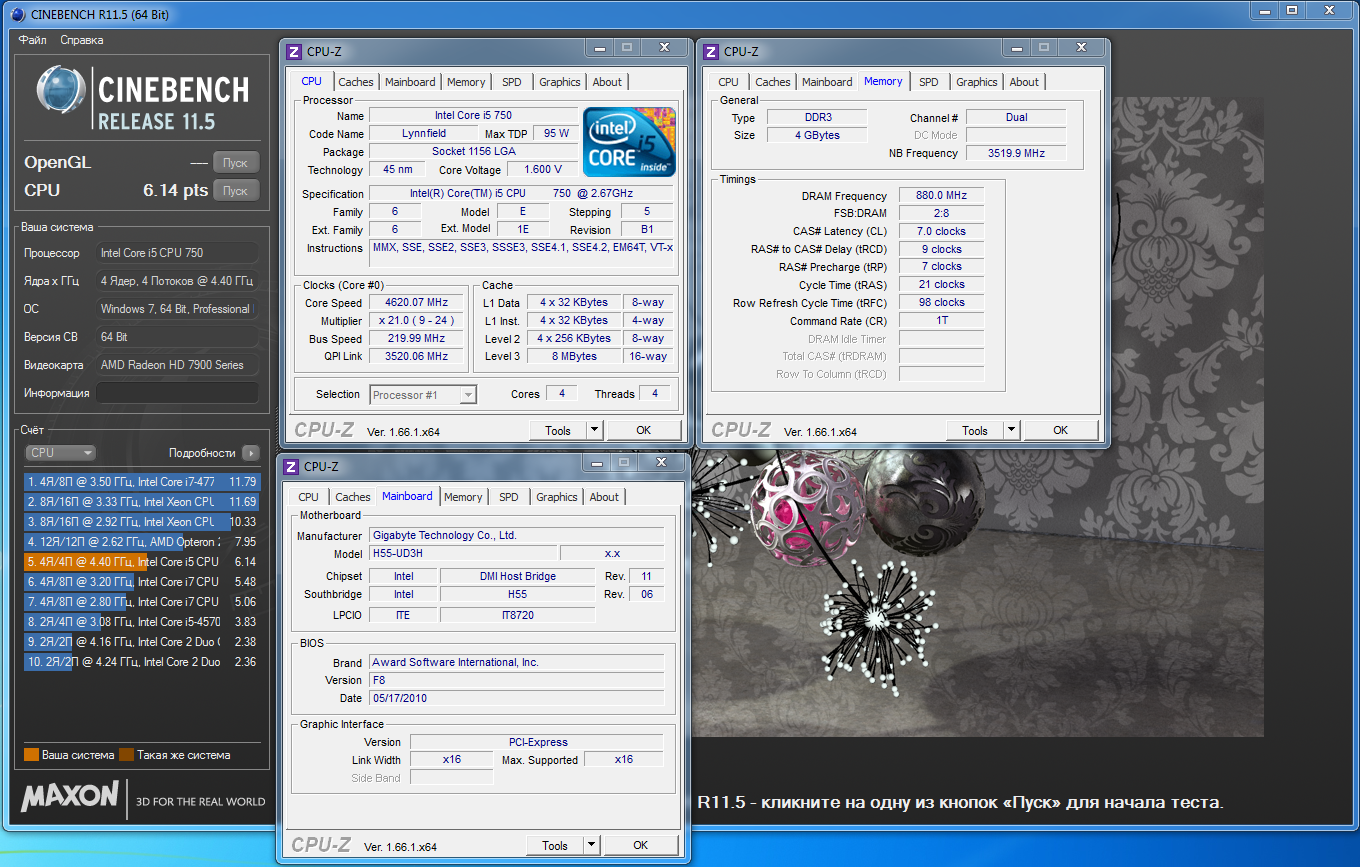Image resolution: width=1360 pixels, height=867 pixels.
Task: Click the Такая же система brown legend swatch
Action: [126, 755]
